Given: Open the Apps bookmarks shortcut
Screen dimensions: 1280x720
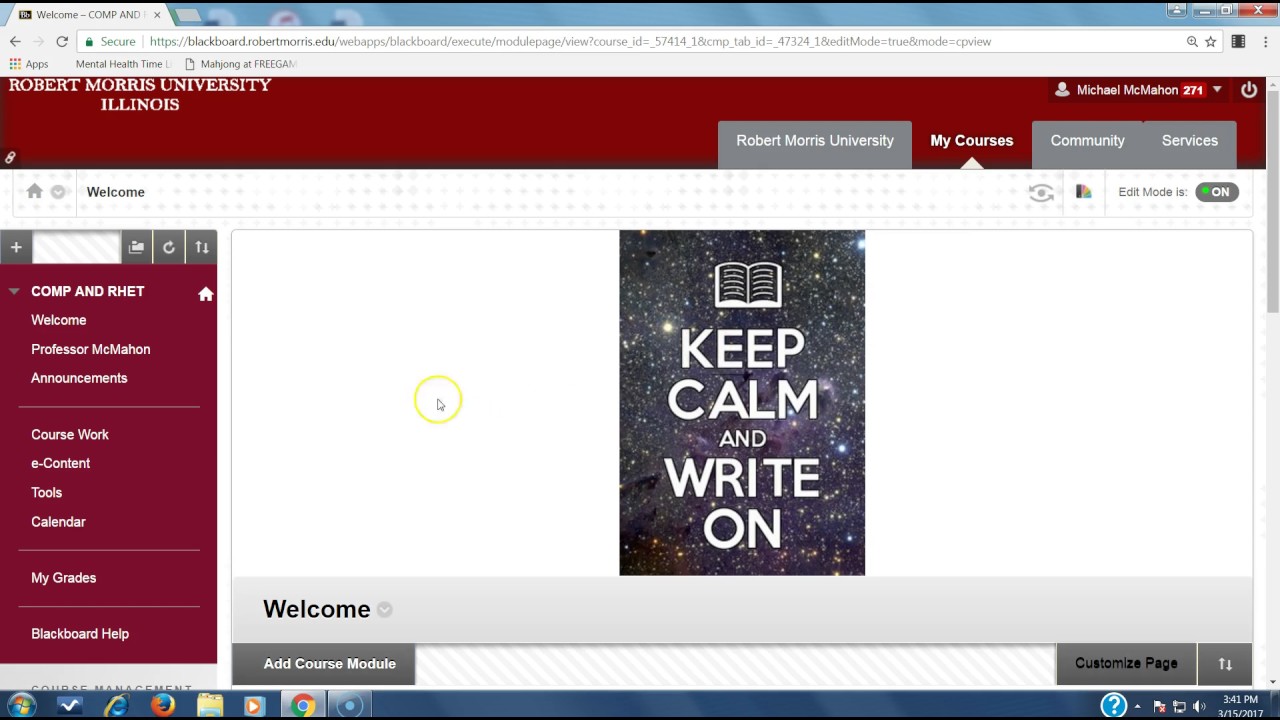Looking at the screenshot, I should [29, 64].
